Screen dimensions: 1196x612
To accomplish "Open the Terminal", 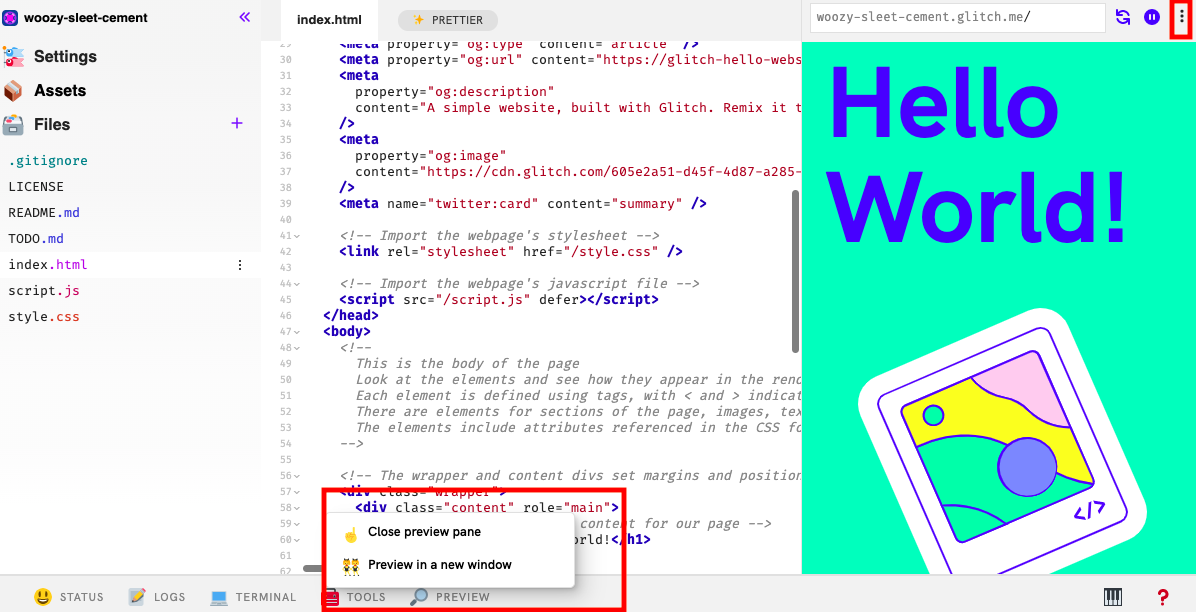I will (x=253, y=597).
